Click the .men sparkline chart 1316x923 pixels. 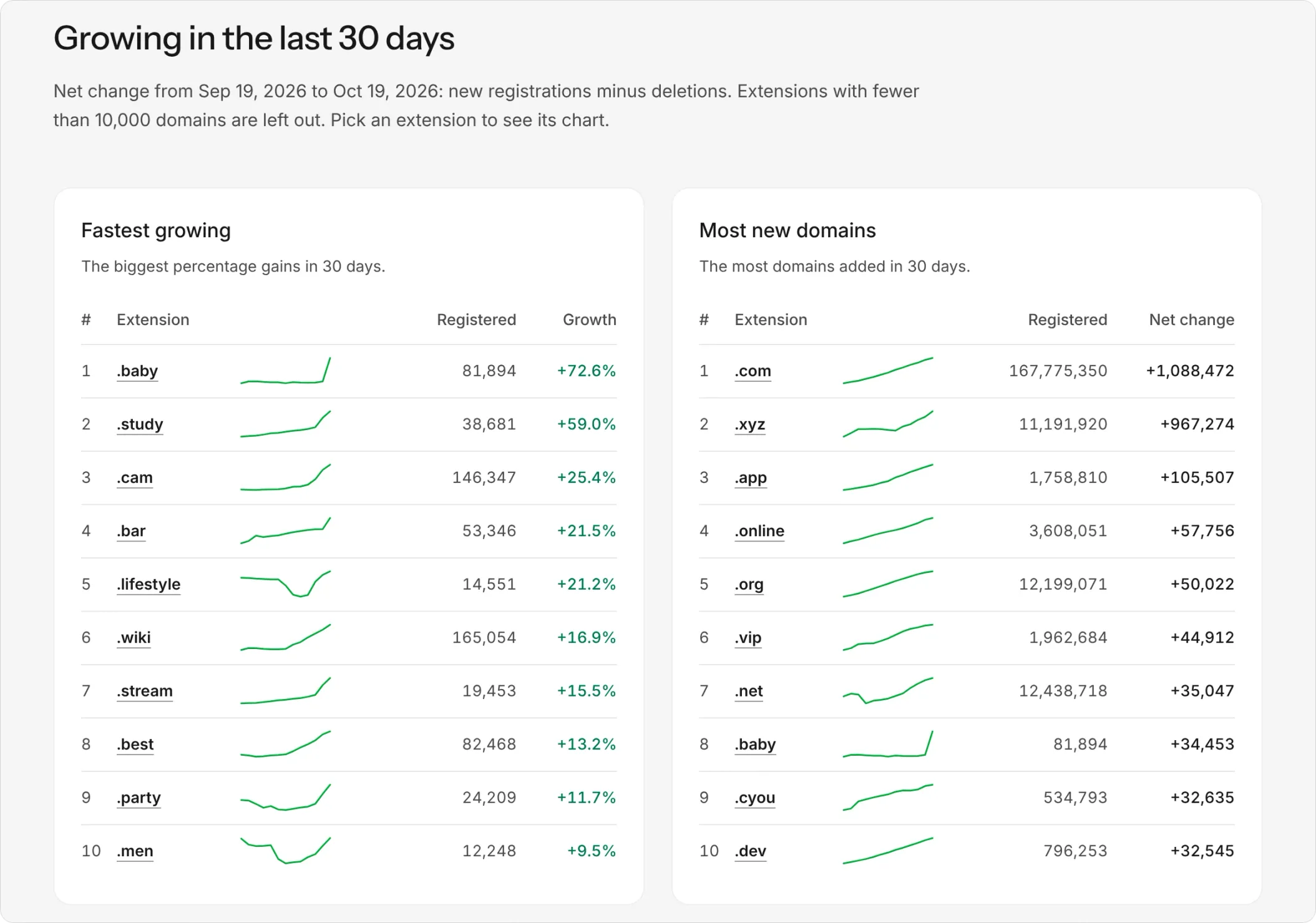pyautogui.click(x=286, y=851)
